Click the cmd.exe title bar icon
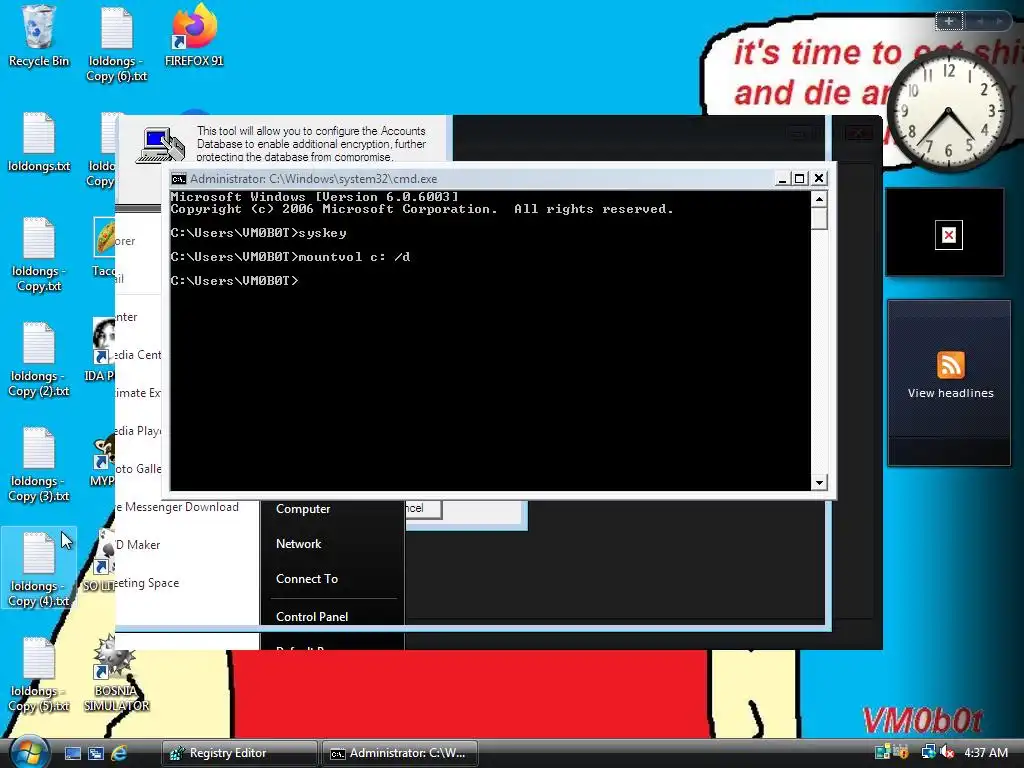Screen dimensions: 1024x768 178,179
